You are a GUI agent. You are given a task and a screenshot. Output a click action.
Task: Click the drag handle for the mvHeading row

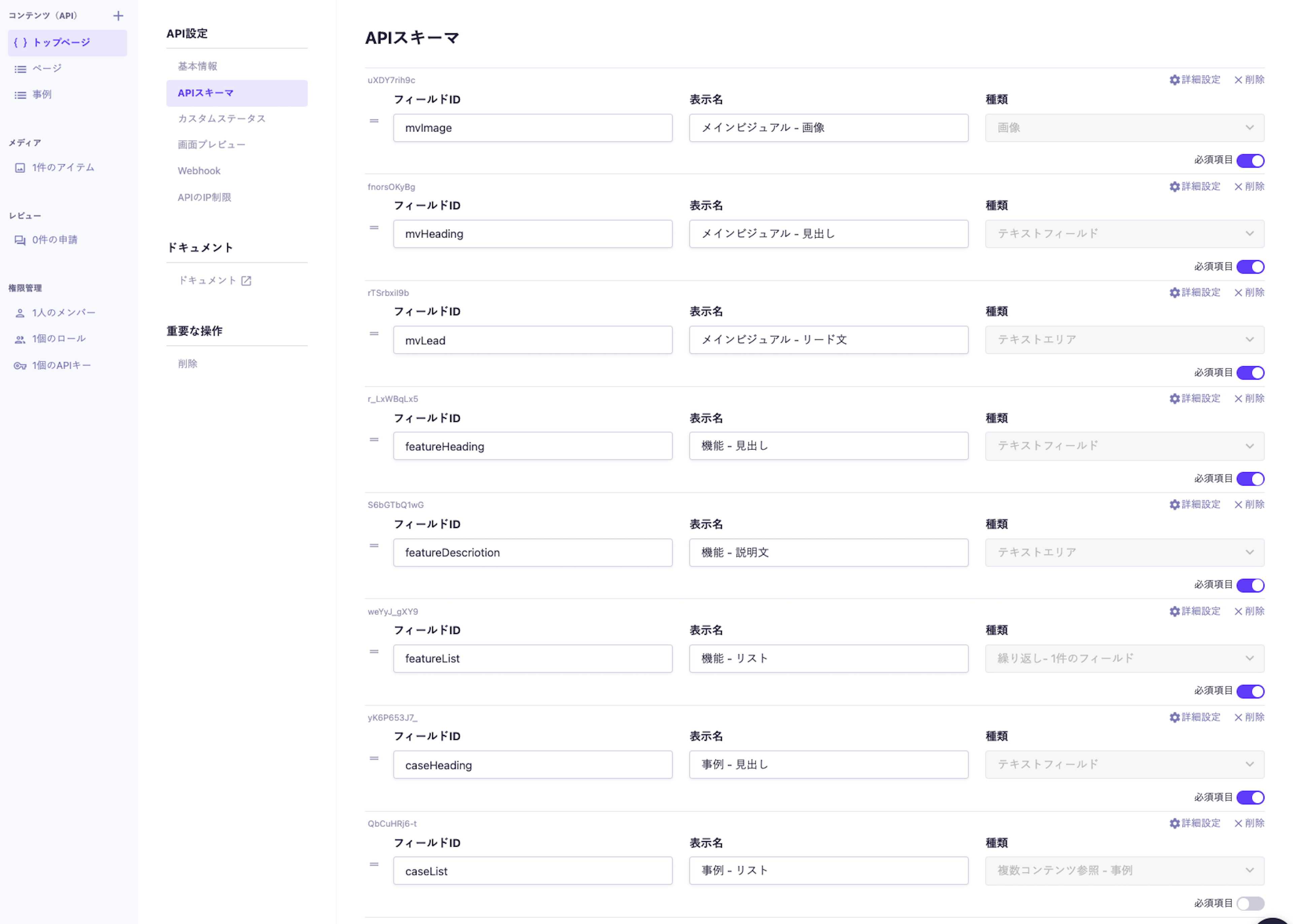374,228
